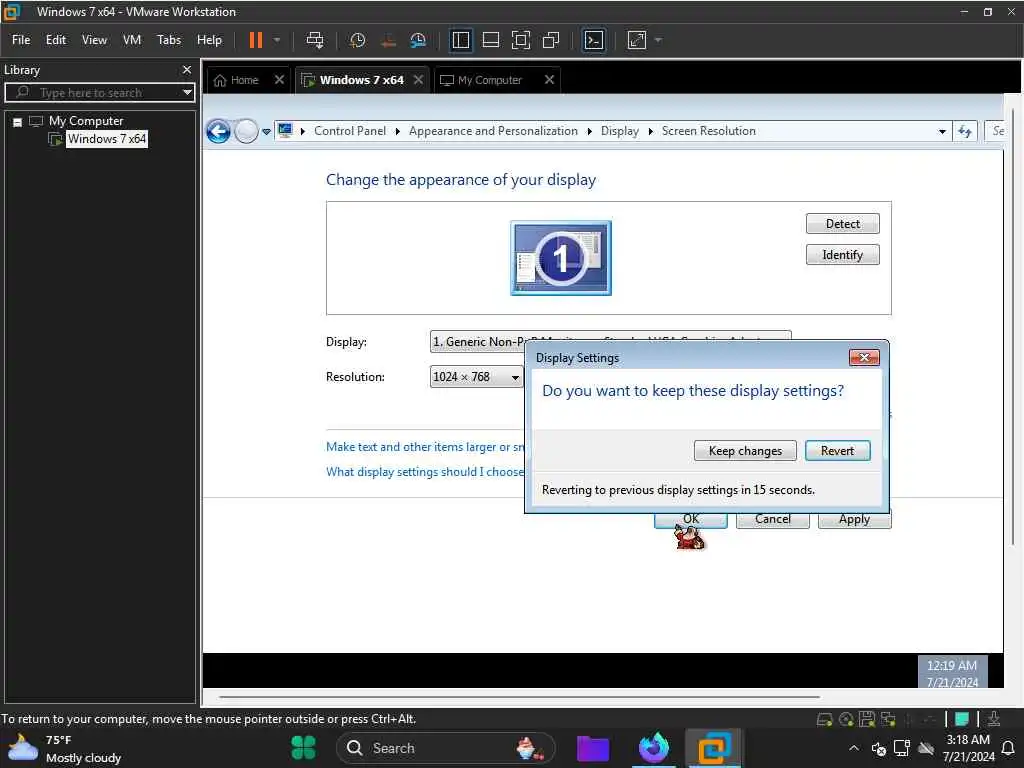Close the My Computer tab
This screenshot has height=768, width=1024.
550,80
